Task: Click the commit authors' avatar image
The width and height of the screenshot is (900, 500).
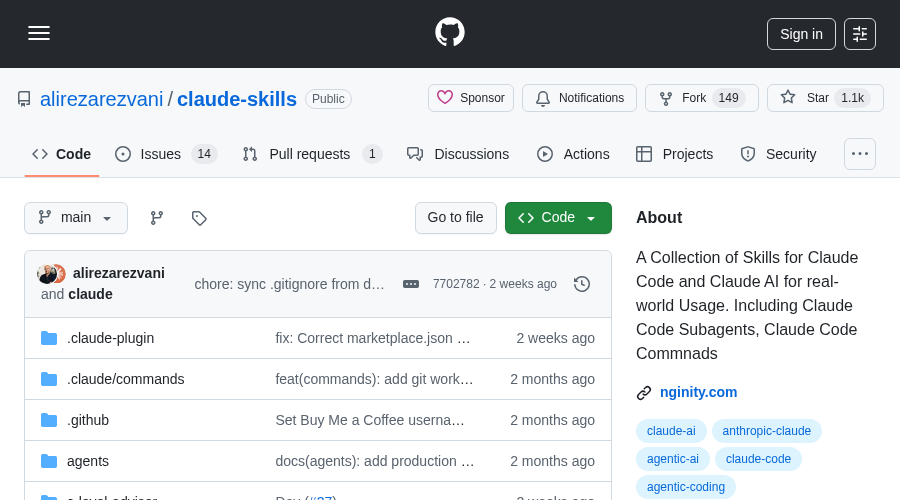Action: pos(51,274)
